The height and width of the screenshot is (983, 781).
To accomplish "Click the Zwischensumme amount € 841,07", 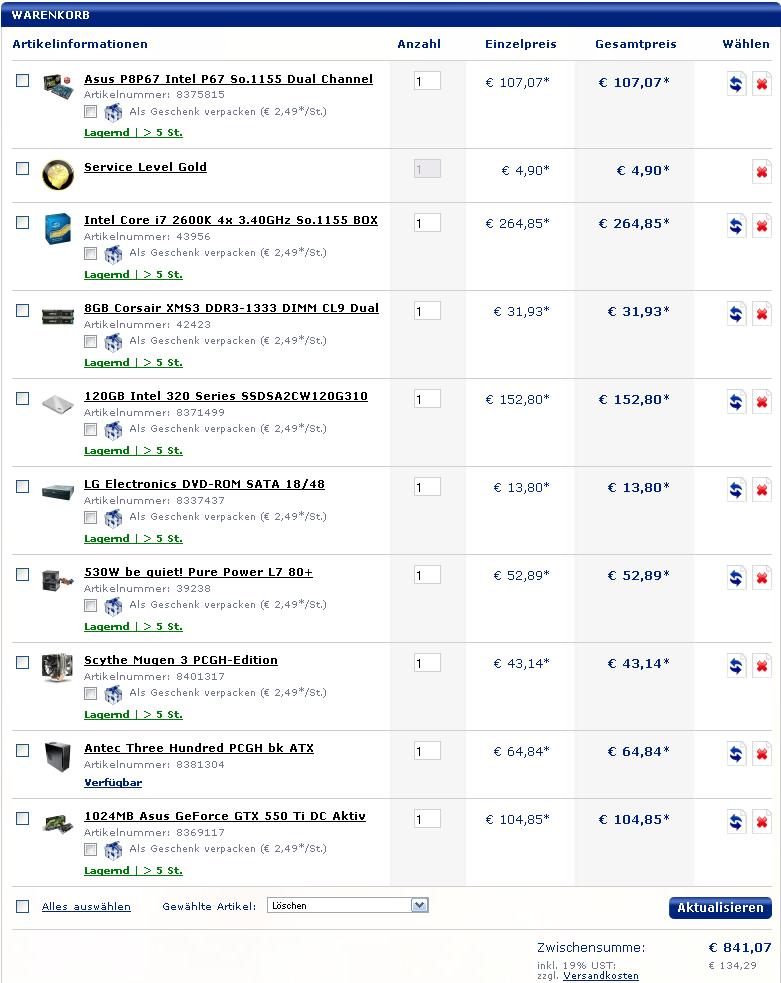I will coord(740,947).
